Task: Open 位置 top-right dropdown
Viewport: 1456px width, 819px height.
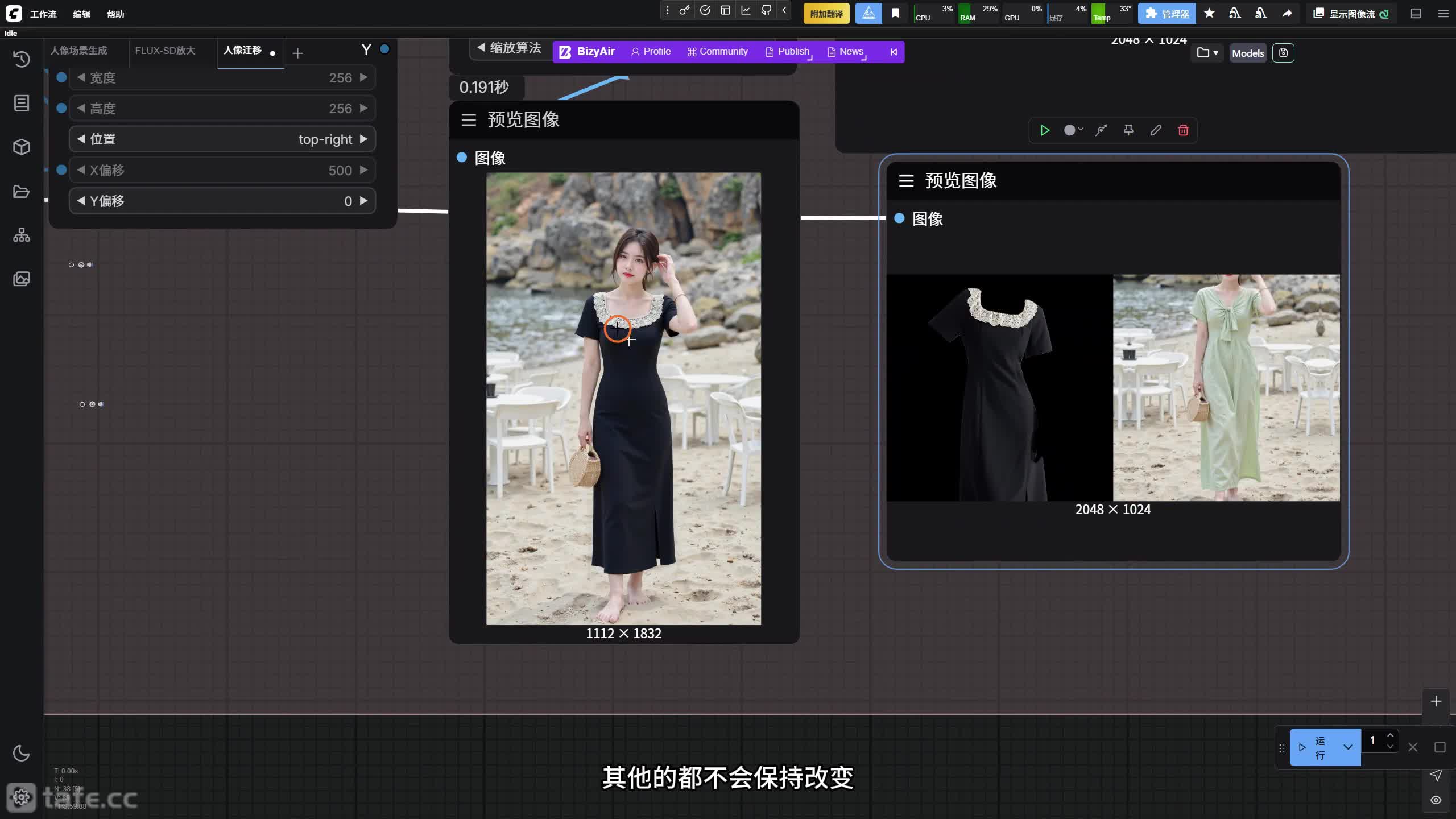Action: (222, 139)
